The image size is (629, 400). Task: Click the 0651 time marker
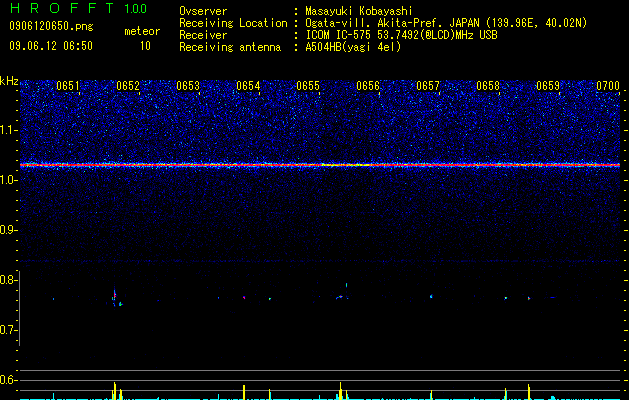click(68, 86)
